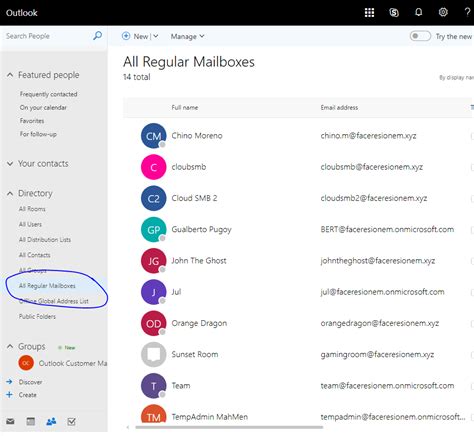Open the app launcher waffle icon
Screen dimensions: 474x436
pos(369,13)
